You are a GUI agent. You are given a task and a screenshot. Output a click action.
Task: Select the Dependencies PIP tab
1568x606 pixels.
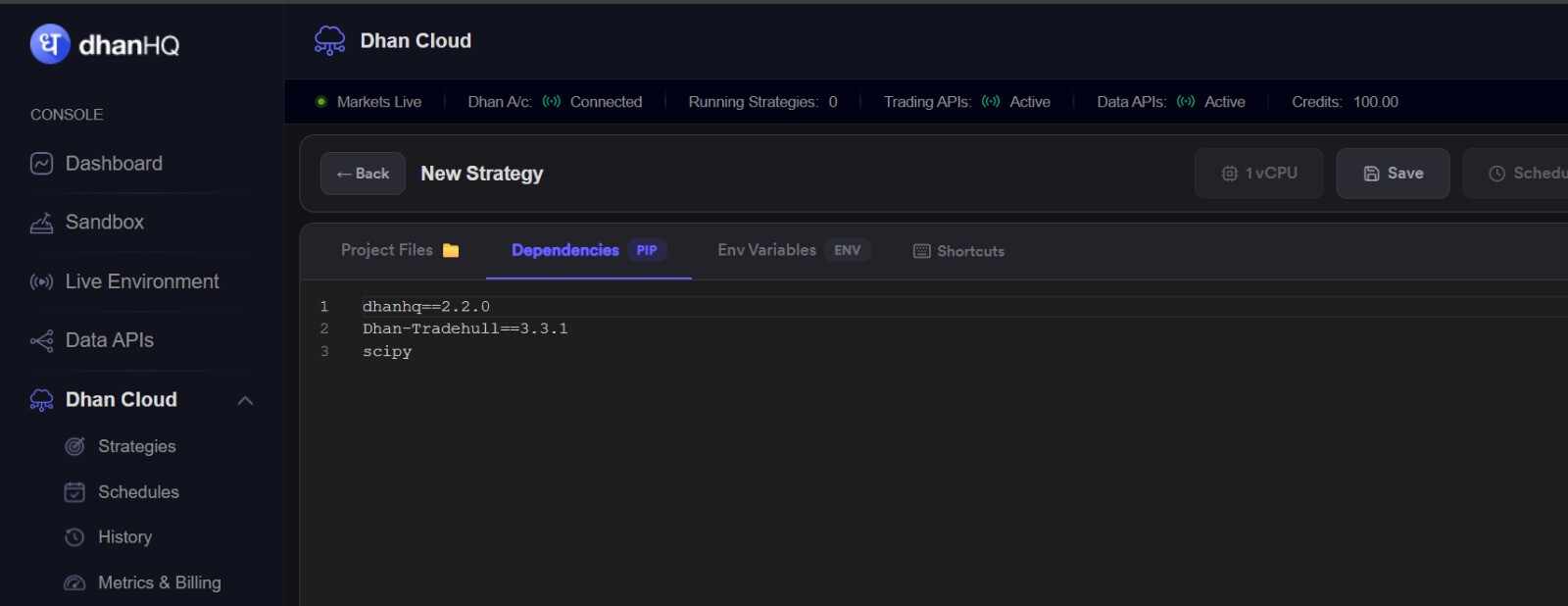588,250
